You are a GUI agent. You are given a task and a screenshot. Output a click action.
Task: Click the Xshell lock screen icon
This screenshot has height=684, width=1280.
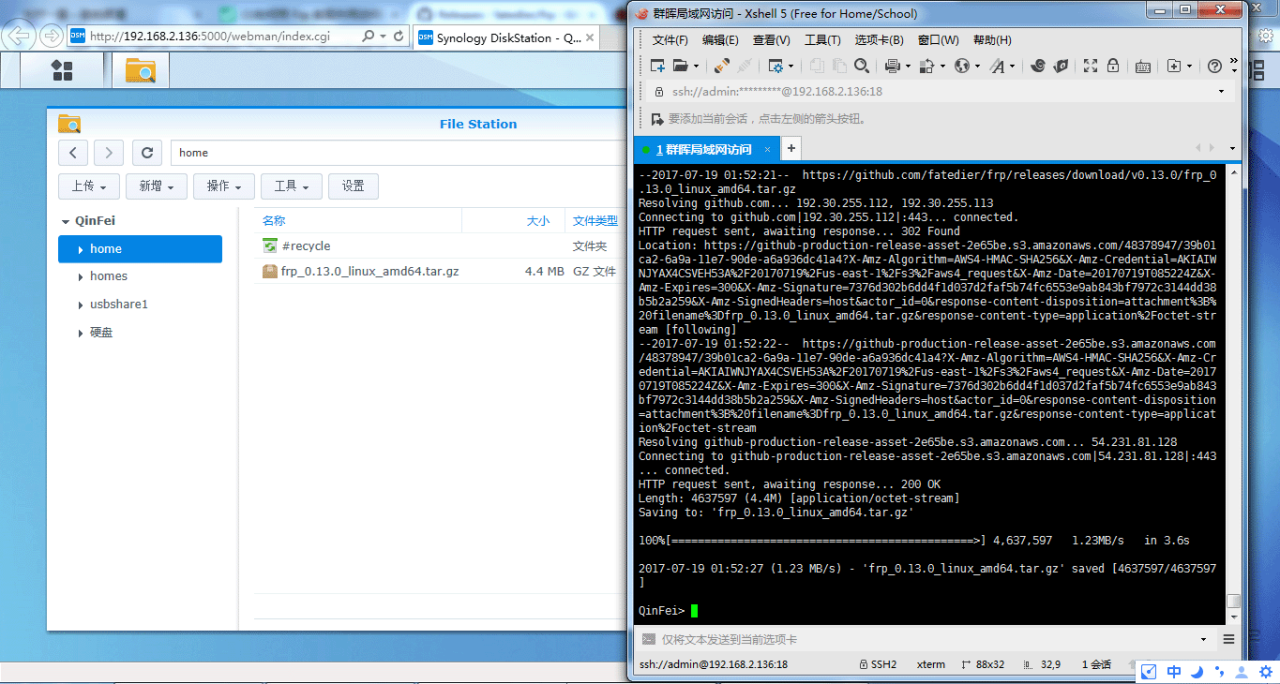coord(1112,66)
